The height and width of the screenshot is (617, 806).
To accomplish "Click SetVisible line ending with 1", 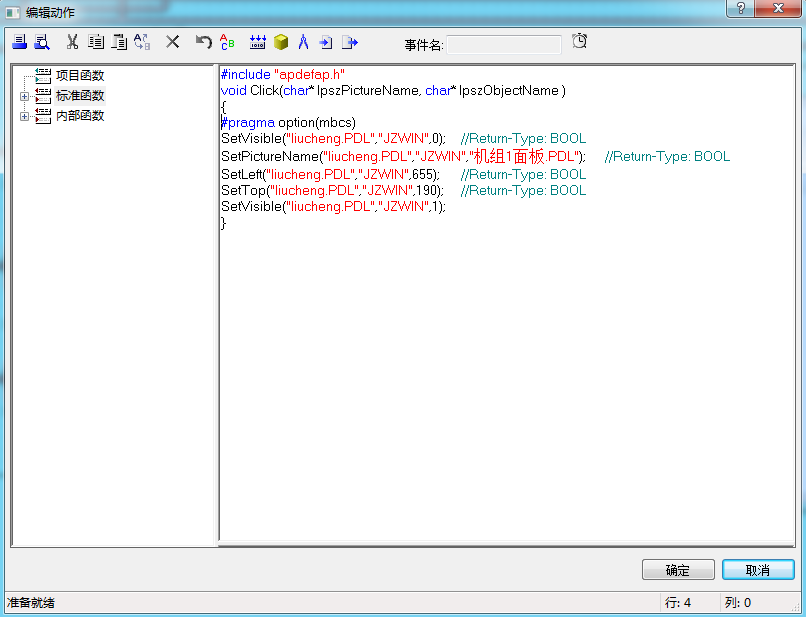I will [334, 206].
